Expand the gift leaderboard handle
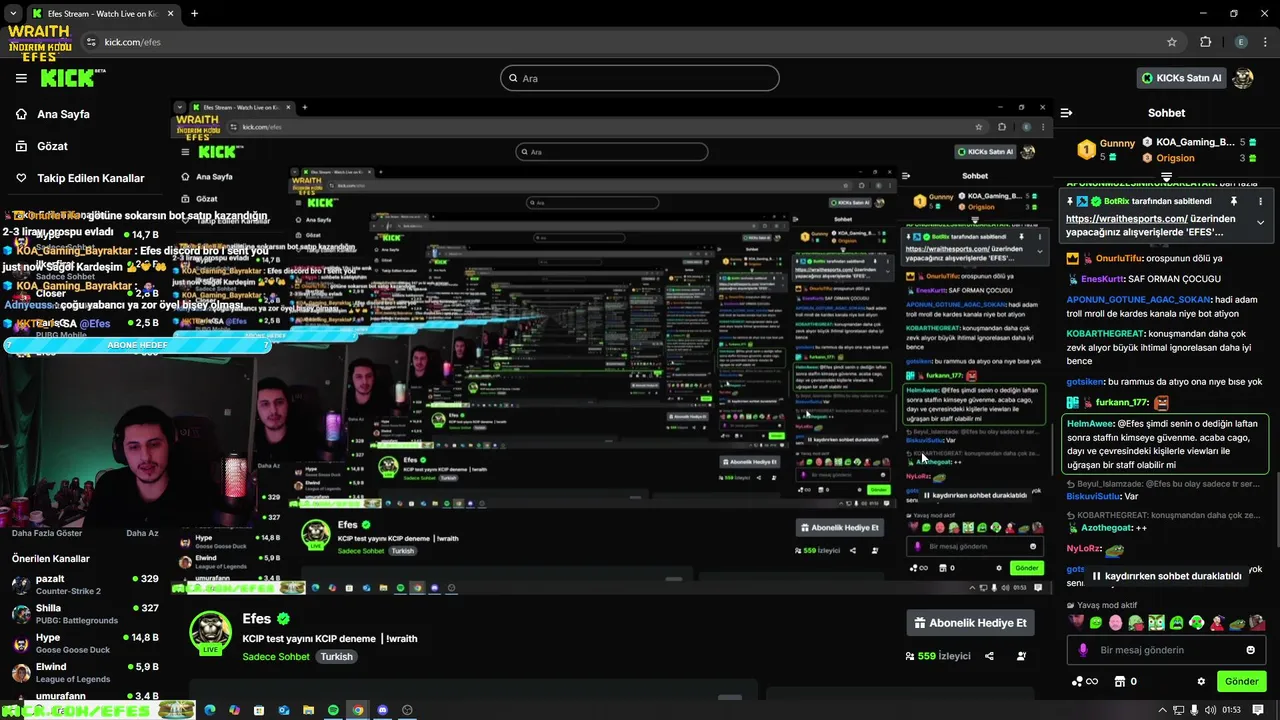This screenshot has height=720, width=1280. pos(1166,177)
